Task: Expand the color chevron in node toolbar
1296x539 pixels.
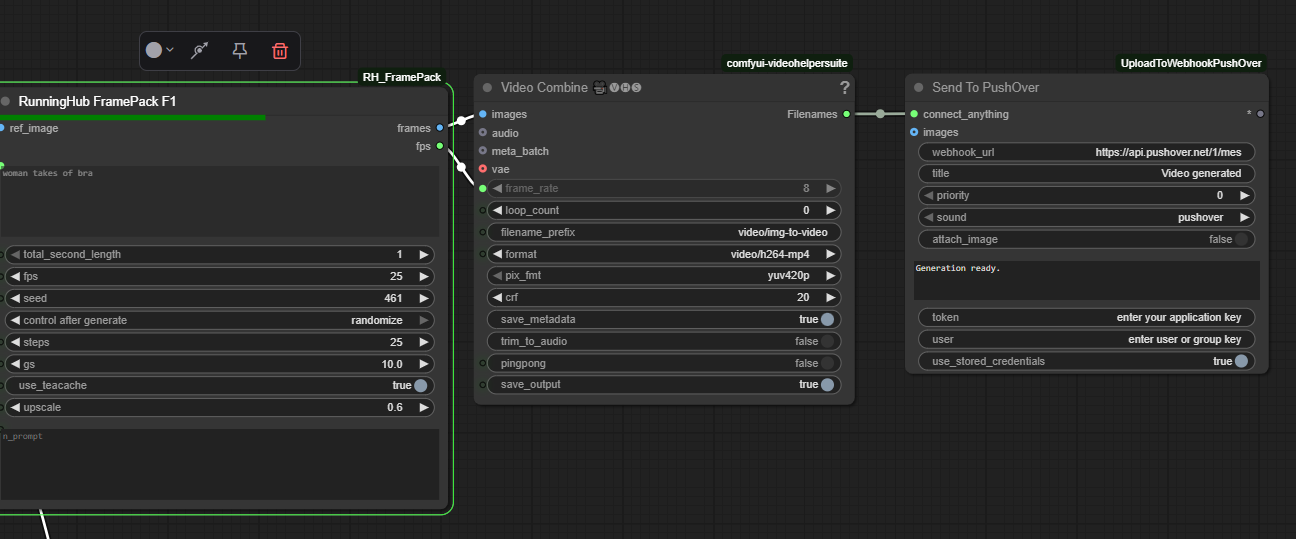Action: pyautogui.click(x=170, y=50)
